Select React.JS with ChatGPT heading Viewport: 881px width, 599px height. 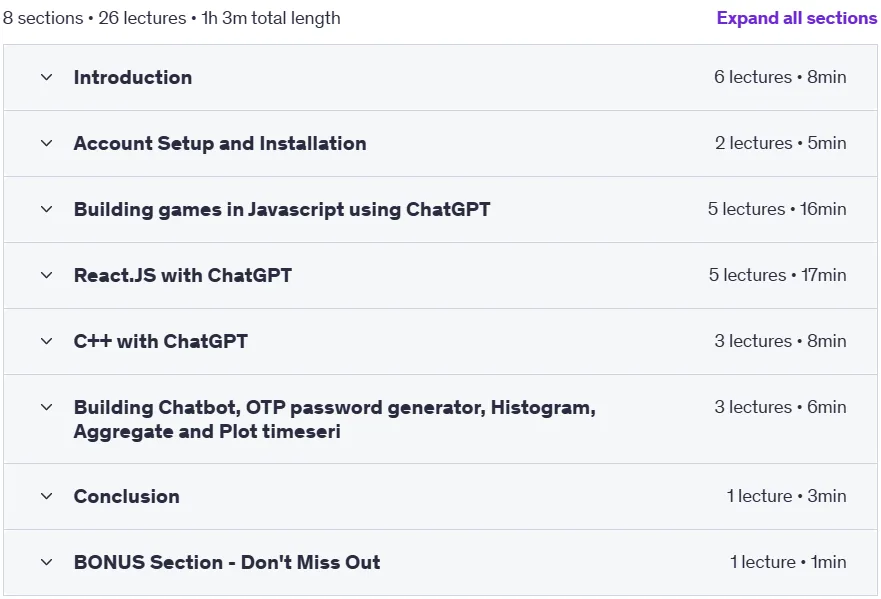pyautogui.click(x=183, y=275)
